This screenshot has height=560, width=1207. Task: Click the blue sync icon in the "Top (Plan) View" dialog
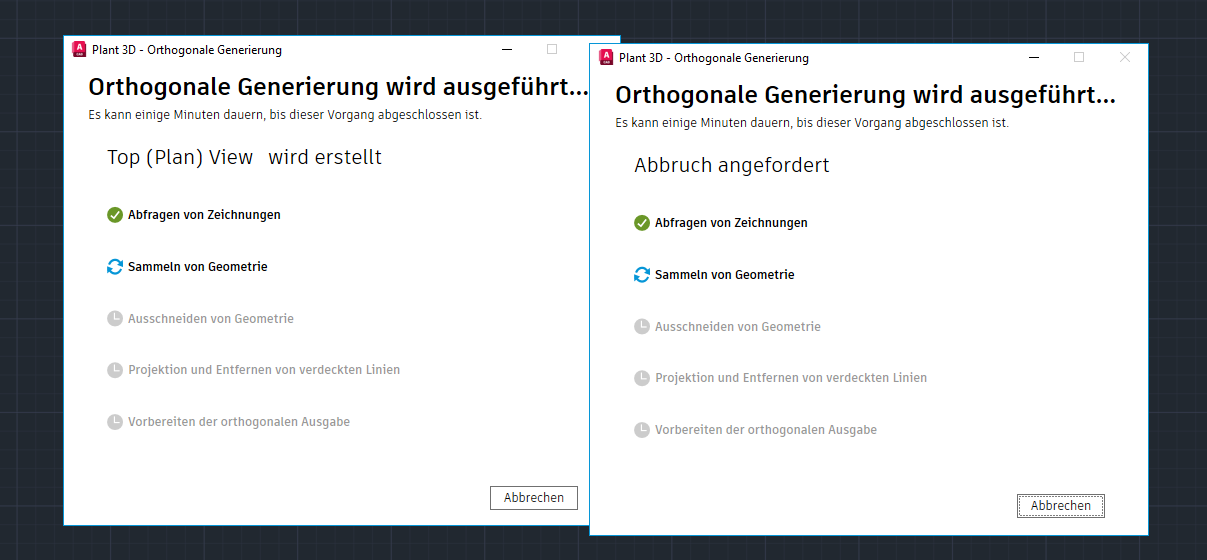click(x=115, y=267)
